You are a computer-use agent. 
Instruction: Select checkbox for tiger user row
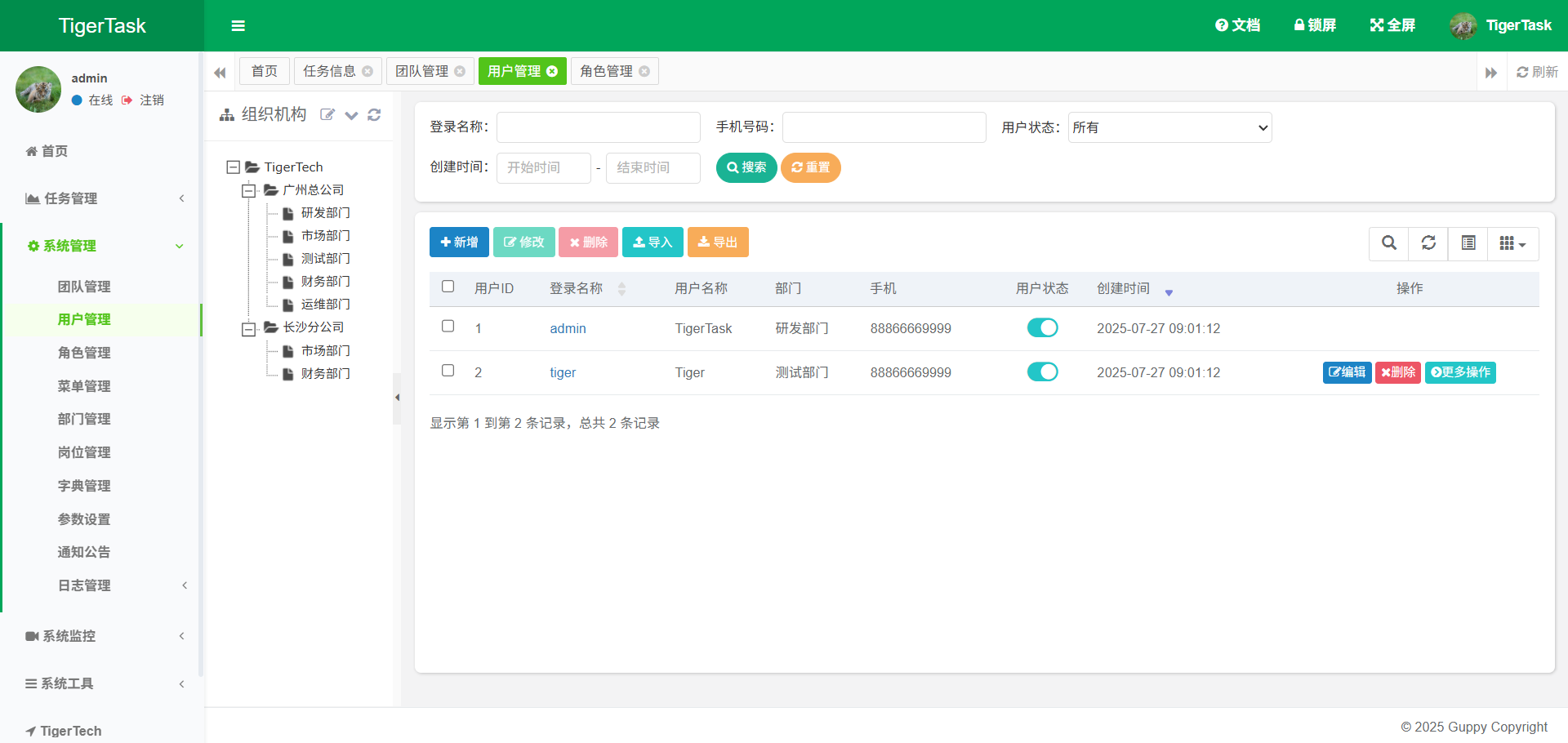[448, 371]
